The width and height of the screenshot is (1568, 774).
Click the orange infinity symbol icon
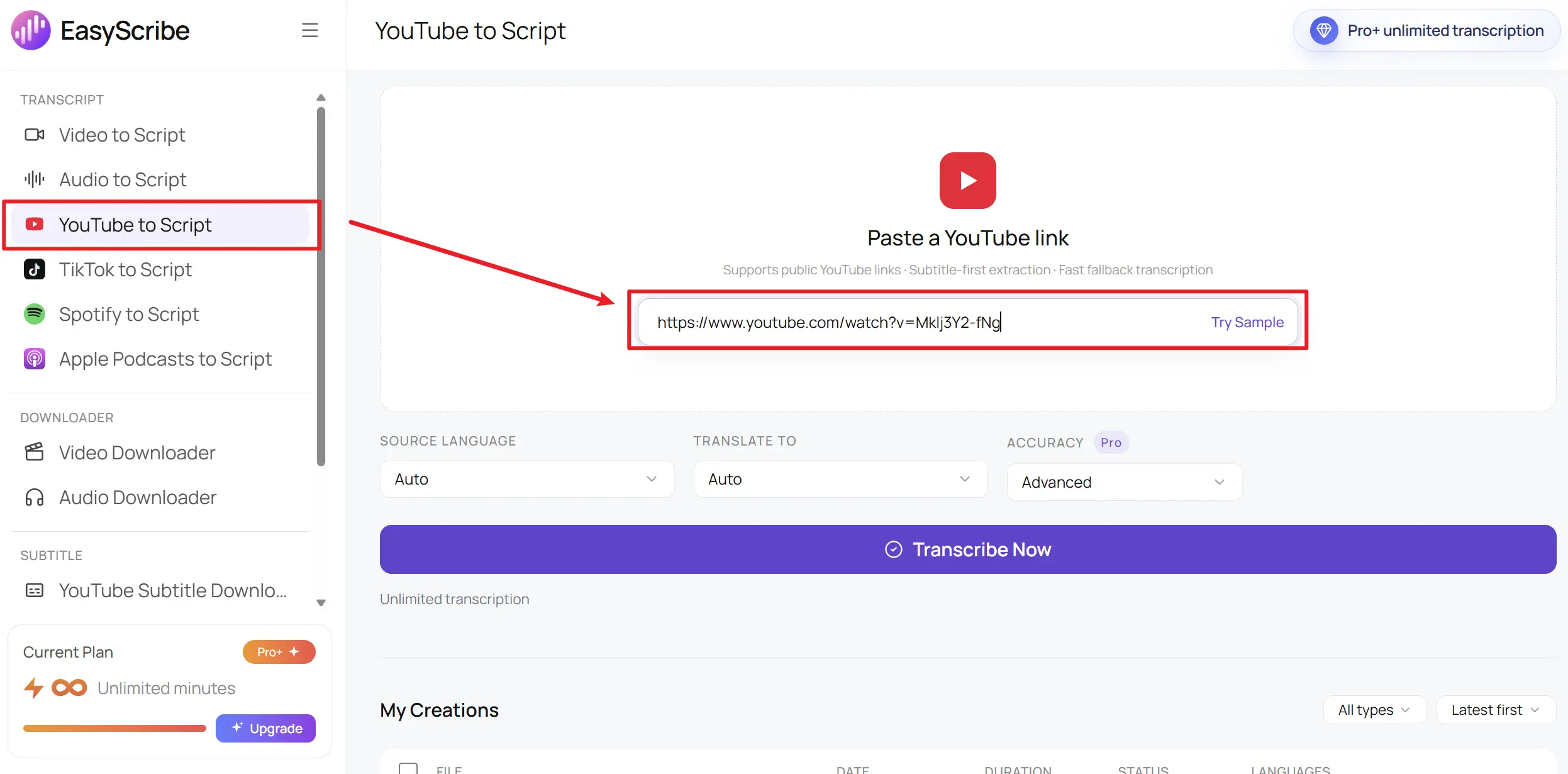(69, 688)
